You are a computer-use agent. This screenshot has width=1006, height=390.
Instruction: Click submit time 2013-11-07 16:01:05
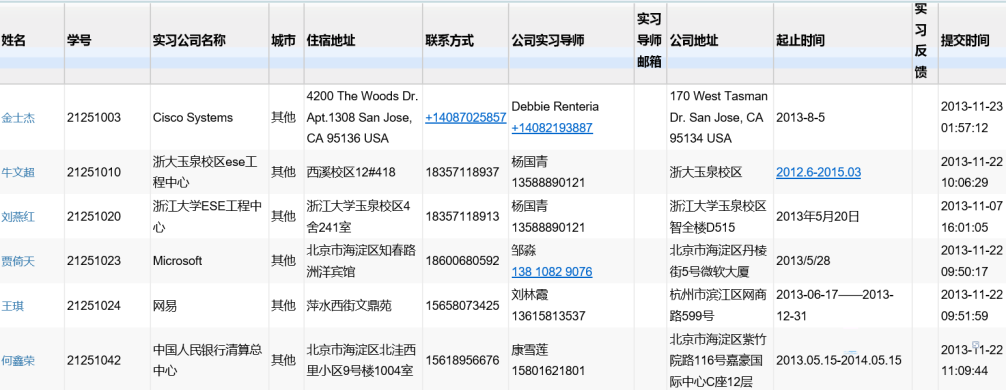[x=972, y=217]
